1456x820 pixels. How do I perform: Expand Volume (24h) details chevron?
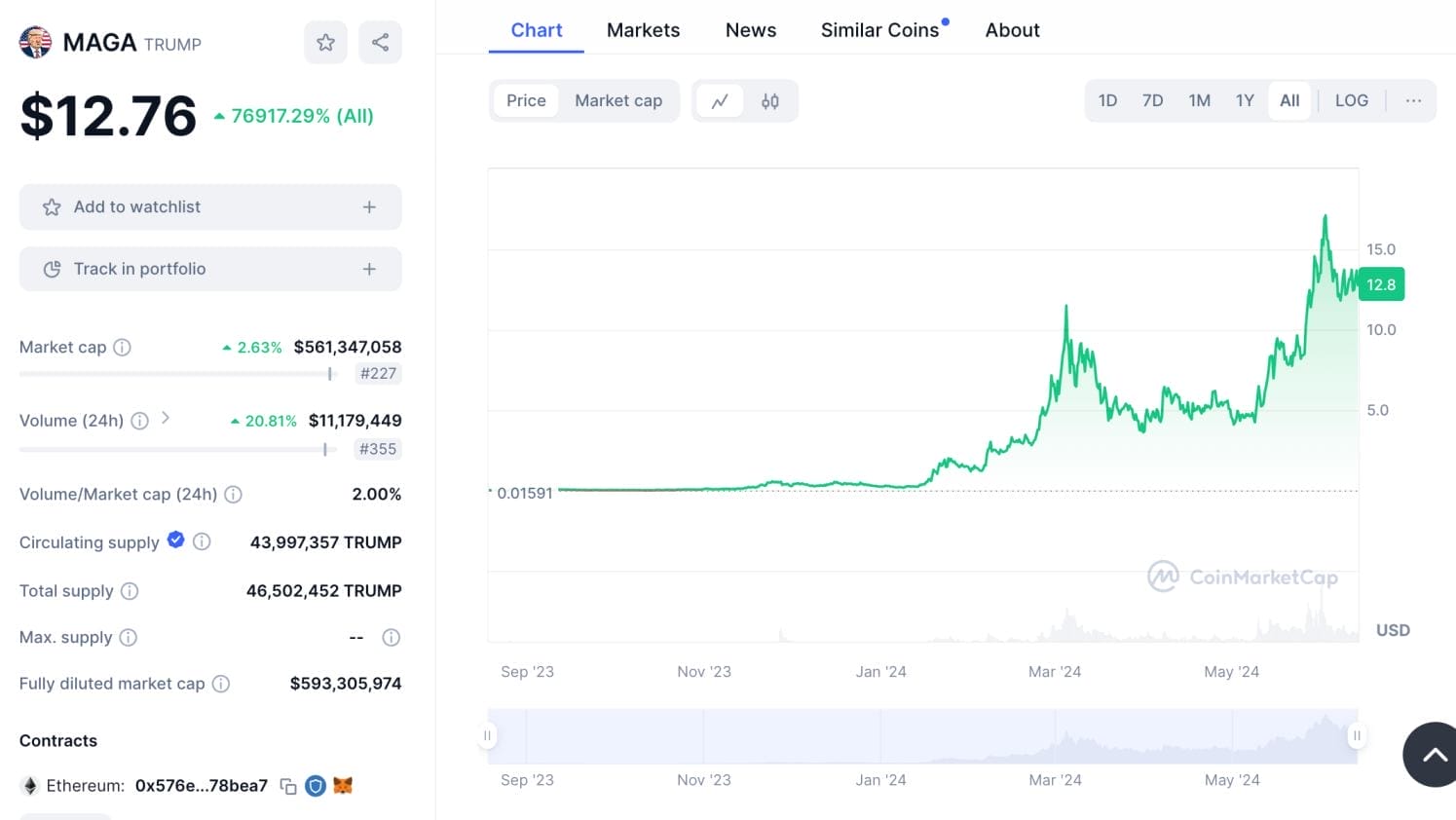[166, 418]
